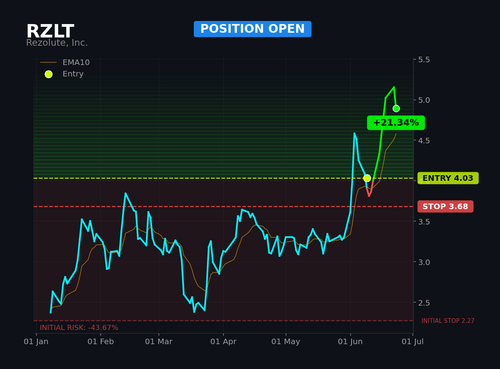This screenshot has height=369, width=500.
Task: Click the RZLT ticker symbol
Action: coord(50,31)
